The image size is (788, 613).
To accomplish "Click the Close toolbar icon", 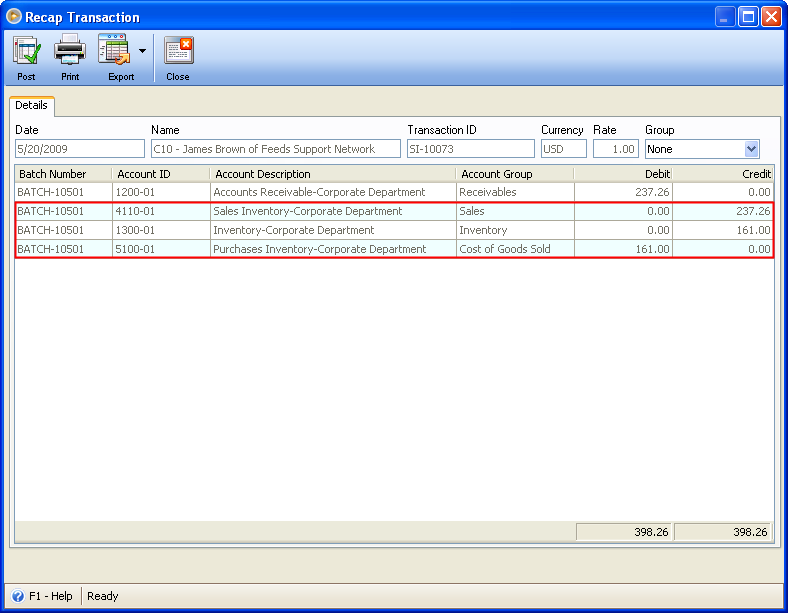I will pyautogui.click(x=178, y=50).
